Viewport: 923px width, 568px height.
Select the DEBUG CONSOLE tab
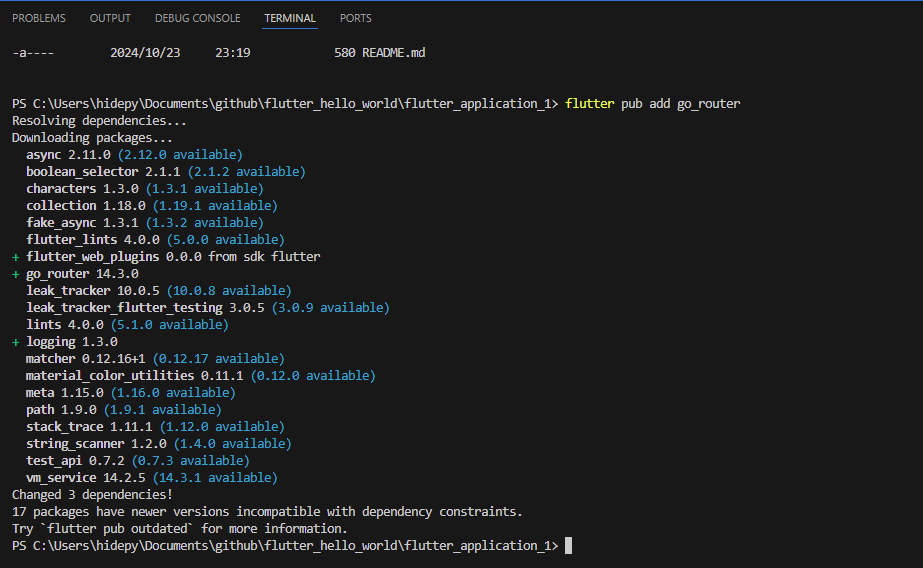pyautogui.click(x=197, y=18)
